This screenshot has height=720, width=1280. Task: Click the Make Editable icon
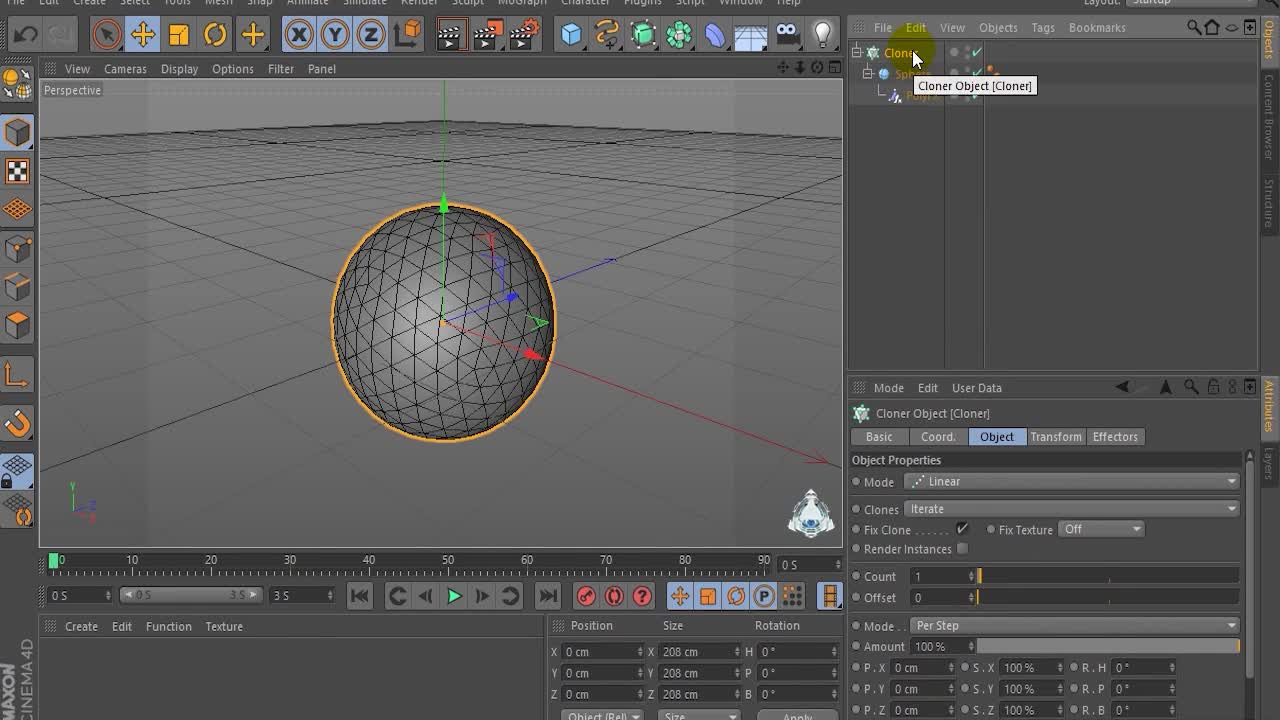[18, 84]
